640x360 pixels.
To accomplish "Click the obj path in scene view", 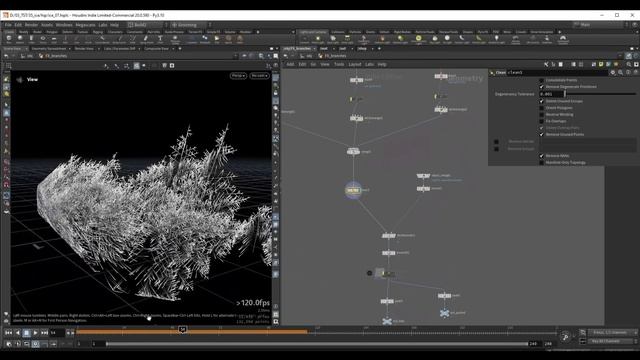I will click(30, 56).
